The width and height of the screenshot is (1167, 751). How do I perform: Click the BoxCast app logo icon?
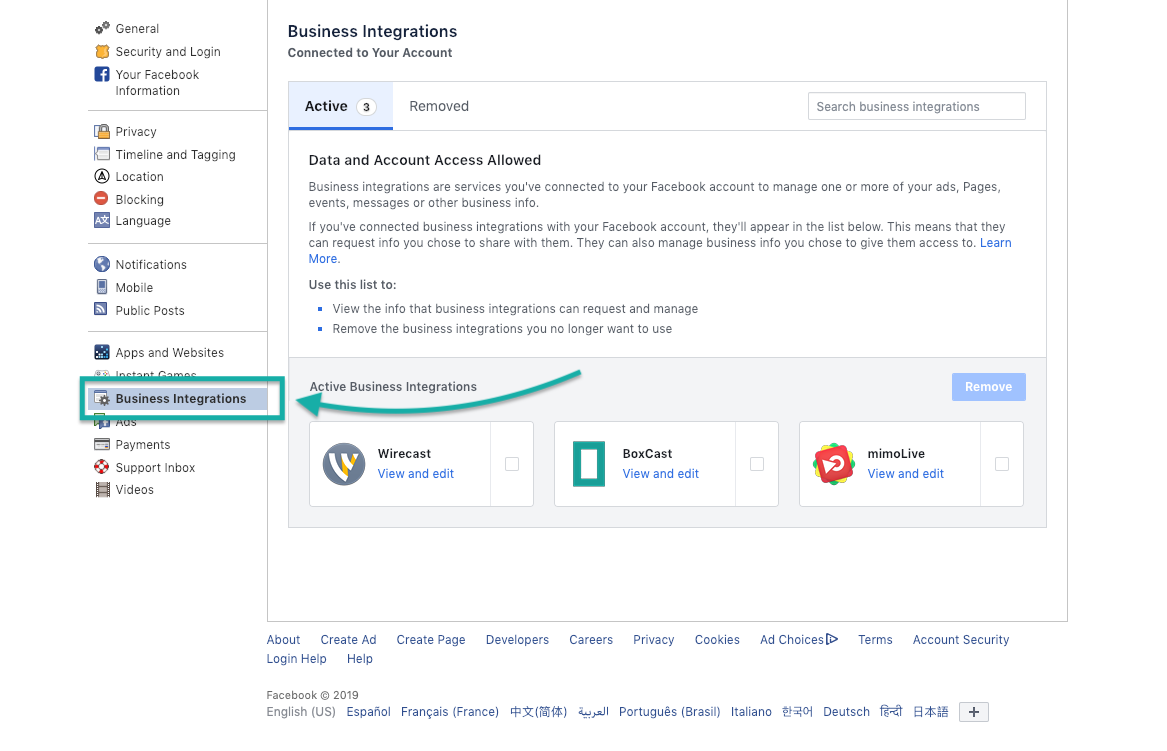click(589, 464)
